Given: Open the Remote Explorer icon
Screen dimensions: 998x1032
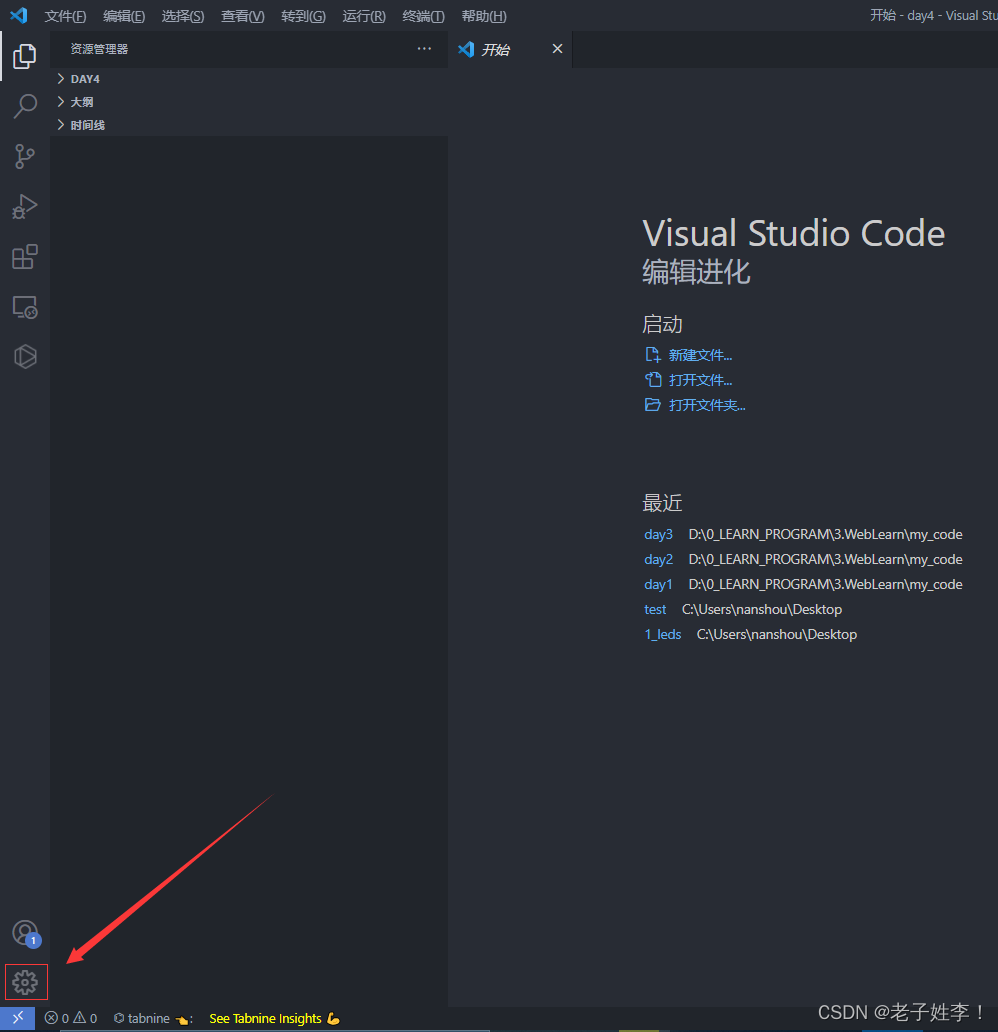Looking at the screenshot, I should 25,307.
